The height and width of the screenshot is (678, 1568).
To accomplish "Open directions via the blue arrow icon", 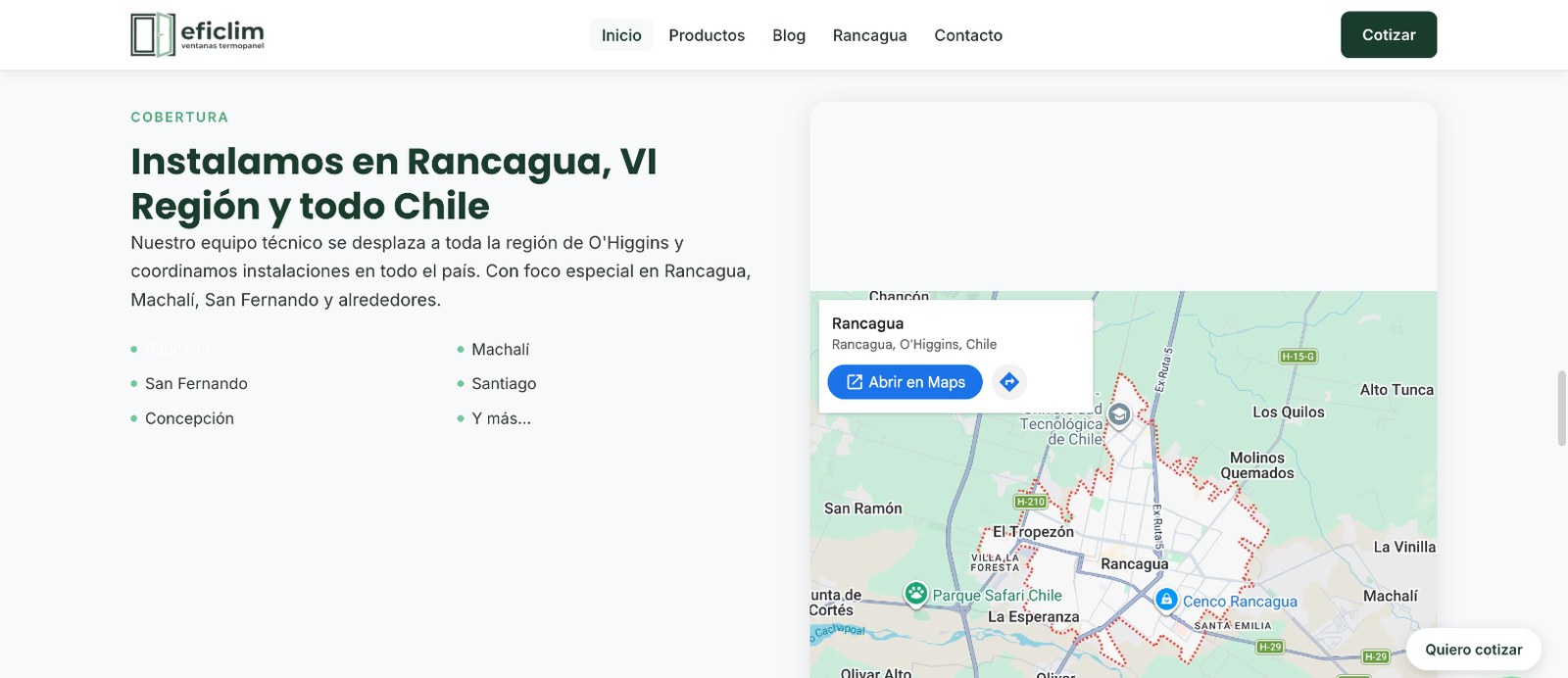I will coord(1009,382).
